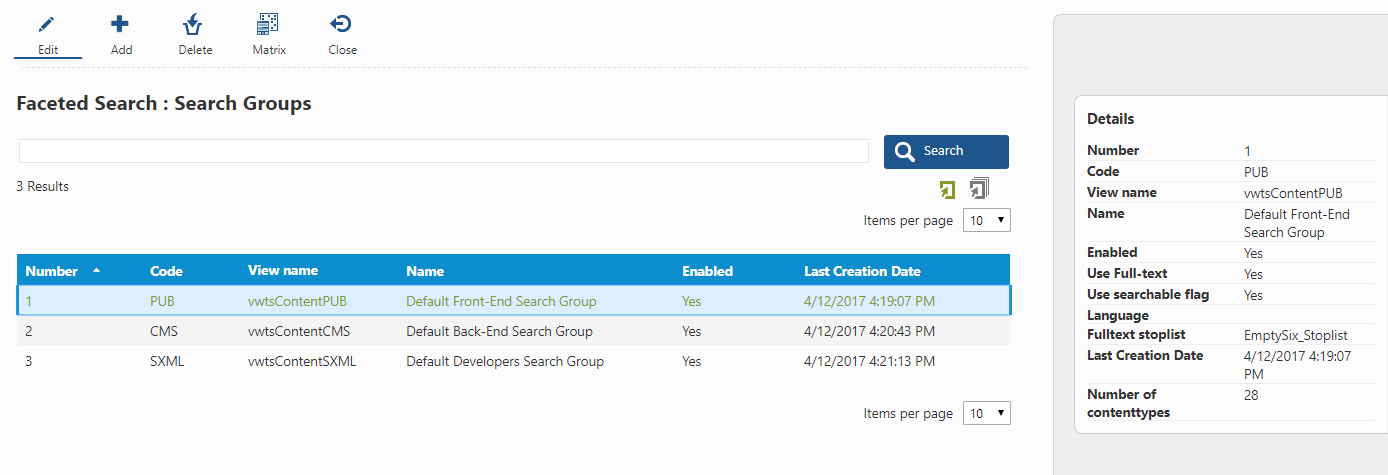Sort by the View name column
Image resolution: width=1388 pixels, height=475 pixels.
pyautogui.click(x=283, y=271)
